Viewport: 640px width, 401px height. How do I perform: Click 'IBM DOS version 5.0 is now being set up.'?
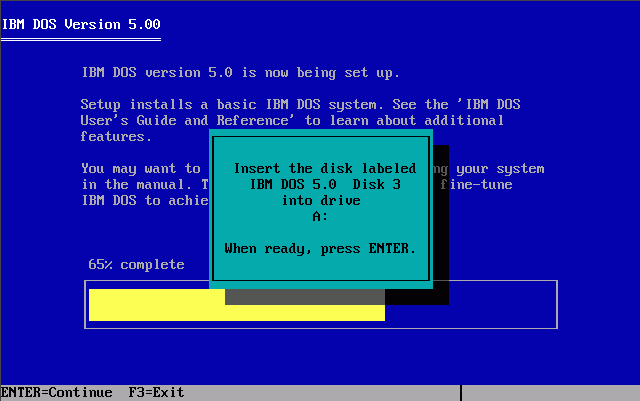pos(241,73)
